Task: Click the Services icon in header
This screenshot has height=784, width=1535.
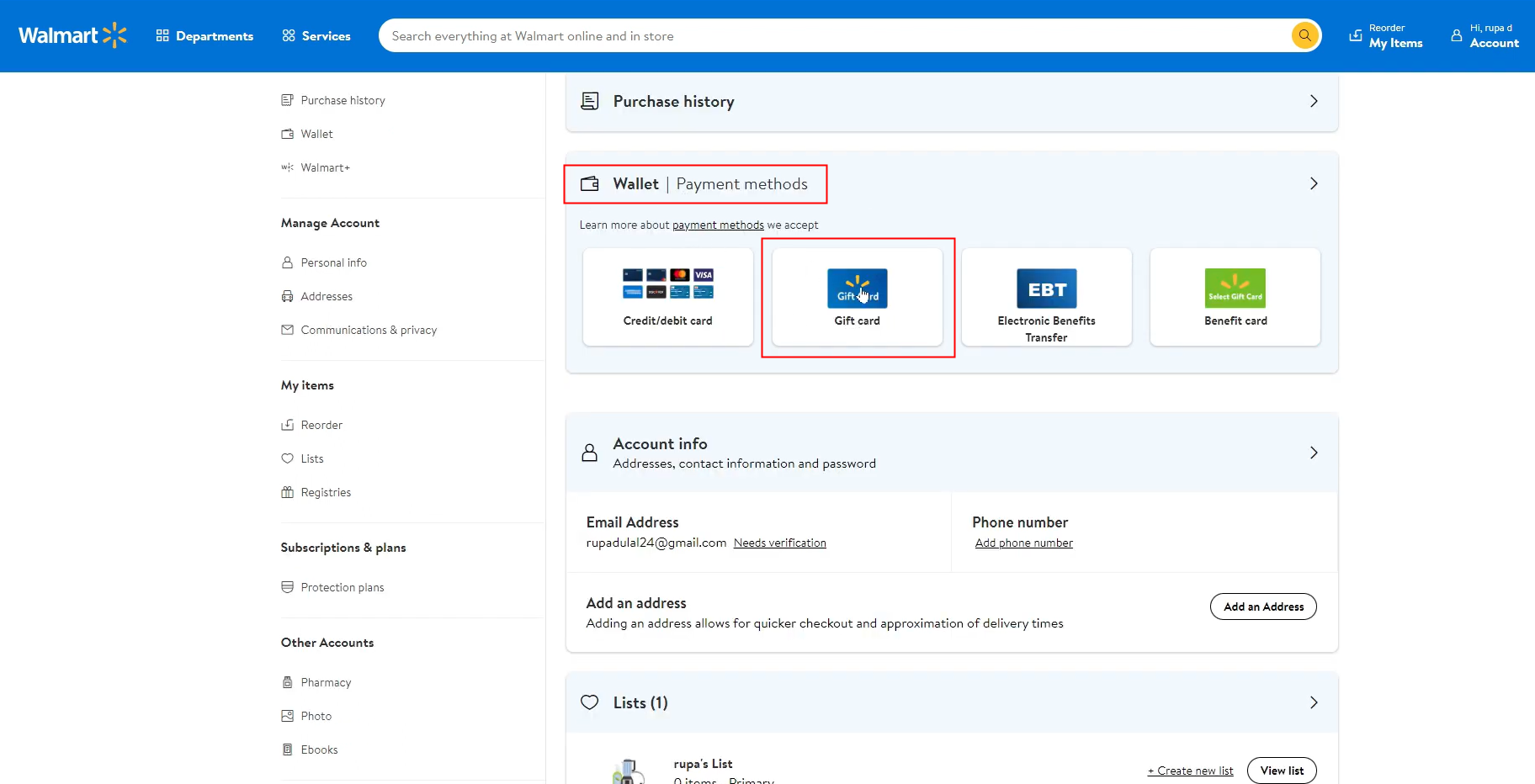Action: pyautogui.click(x=289, y=35)
